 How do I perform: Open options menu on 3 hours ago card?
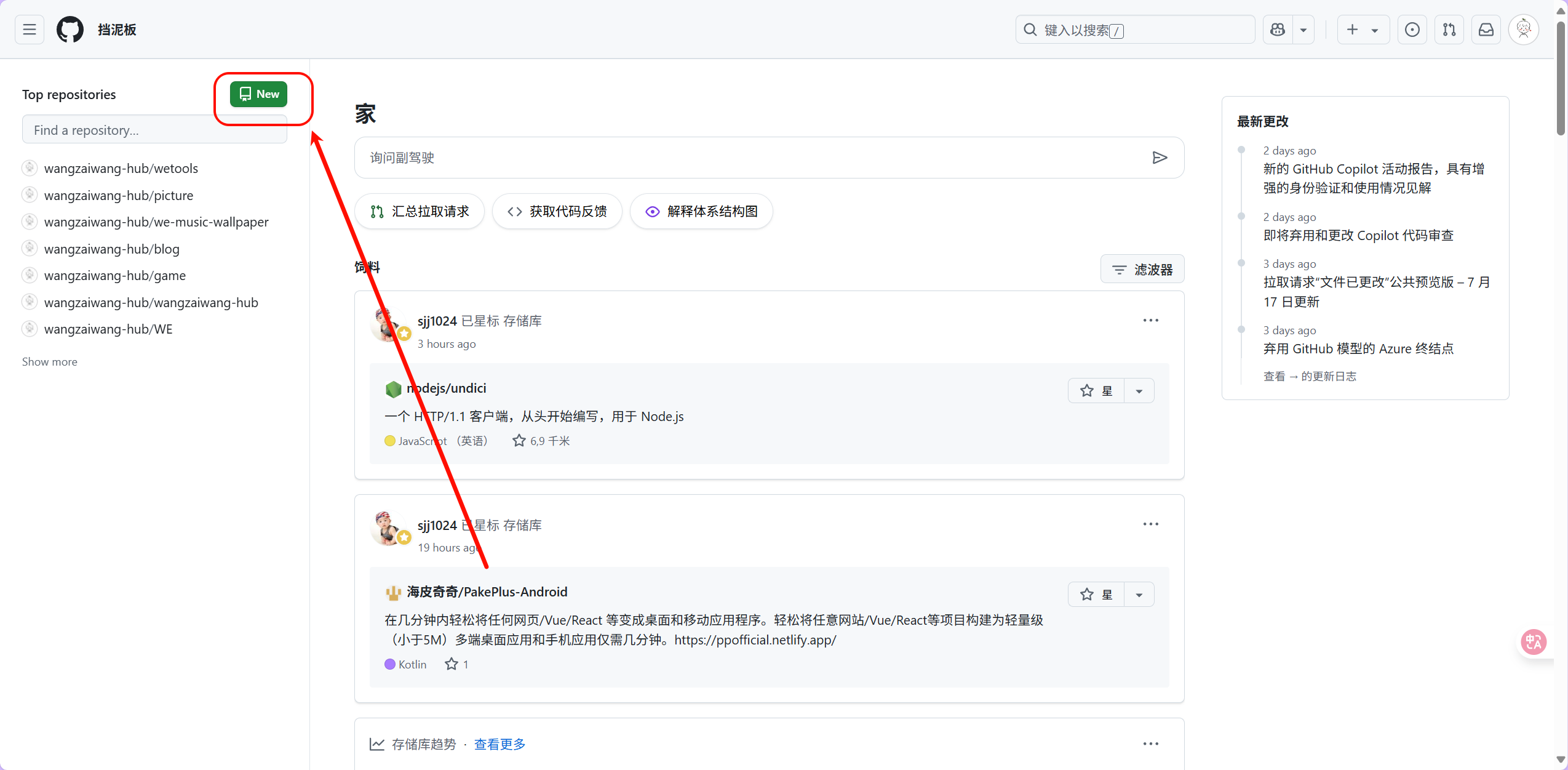pos(1150,321)
